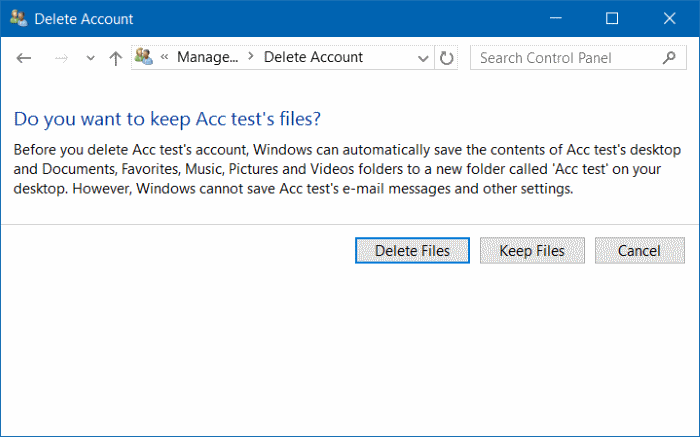This screenshot has width=700, height=437.
Task: Focus the Search Control Panel field
Action: [x=578, y=58]
